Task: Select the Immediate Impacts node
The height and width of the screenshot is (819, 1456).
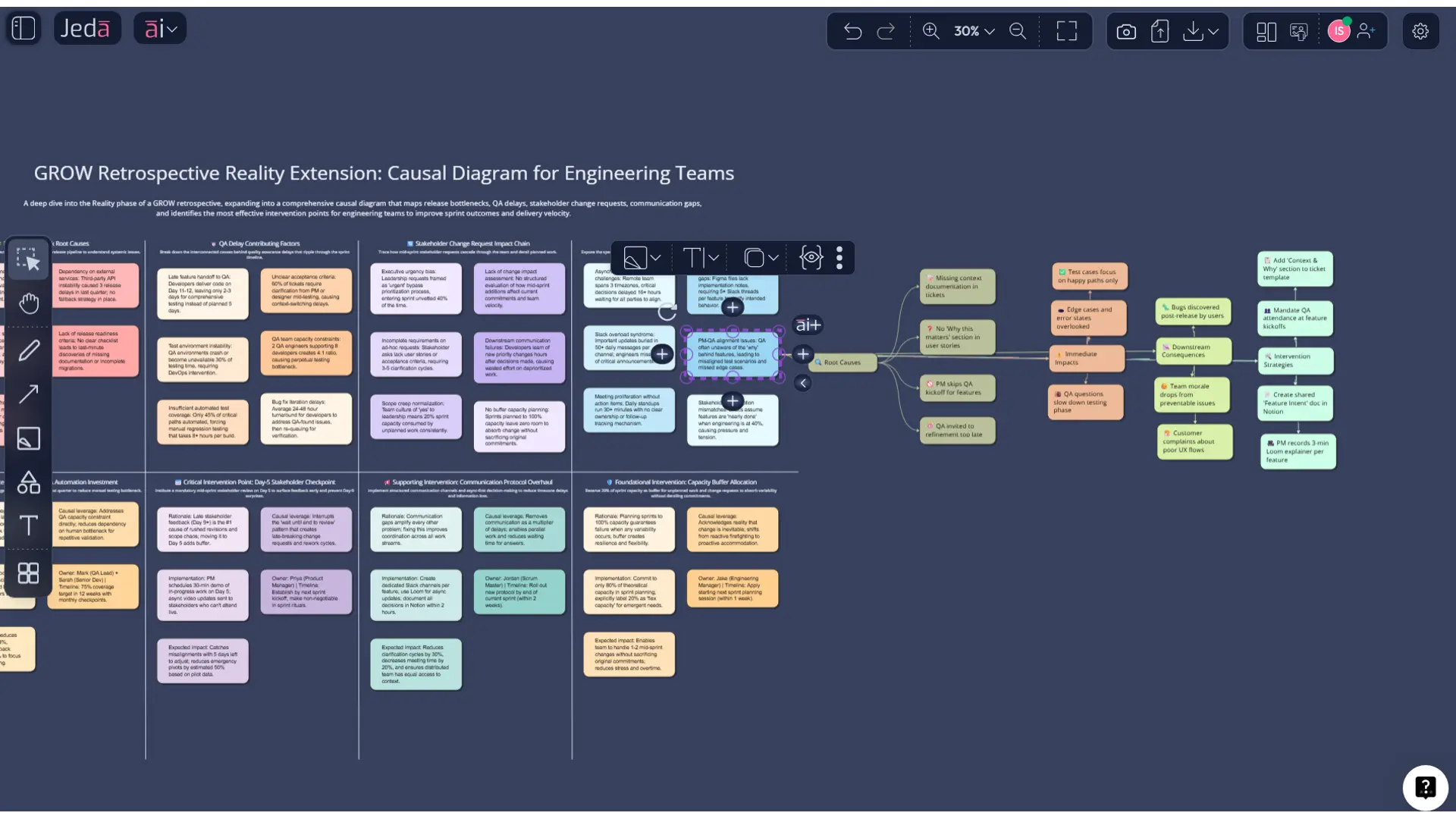Action: coord(1087,358)
